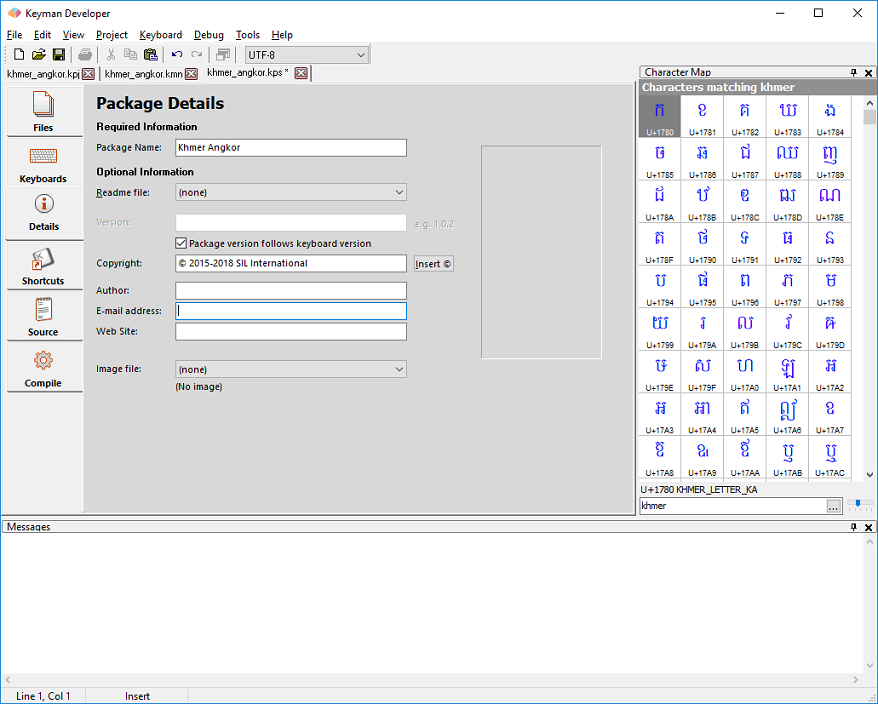This screenshot has width=878, height=704.
Task: Click the E-mail address field
Action: coord(291,311)
